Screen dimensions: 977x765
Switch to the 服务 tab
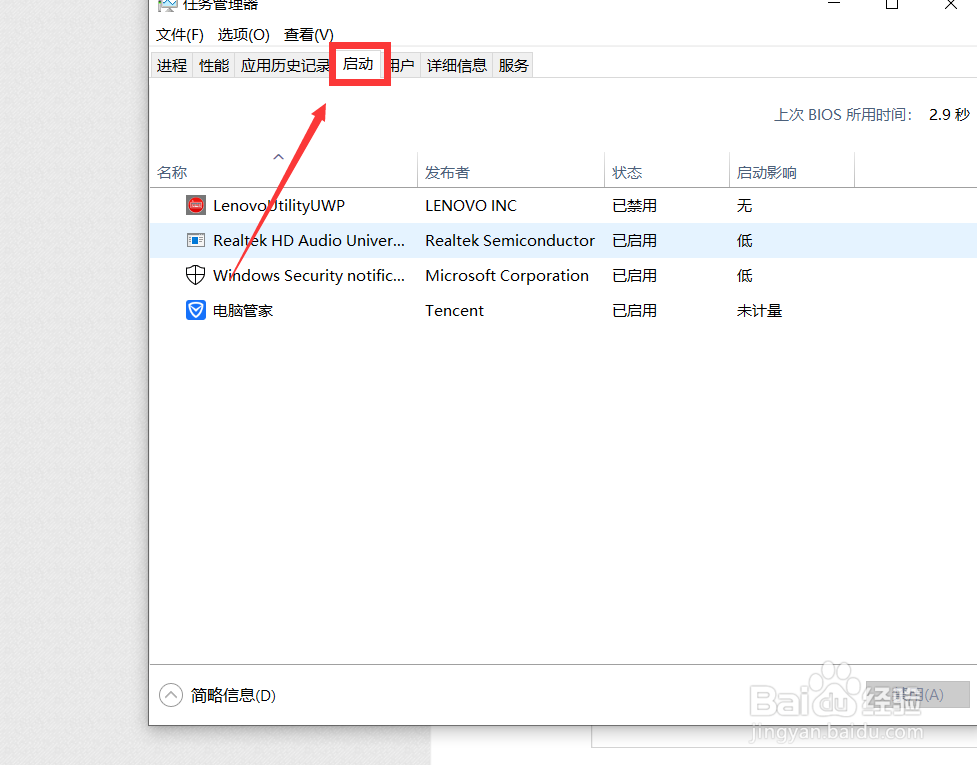tap(513, 65)
